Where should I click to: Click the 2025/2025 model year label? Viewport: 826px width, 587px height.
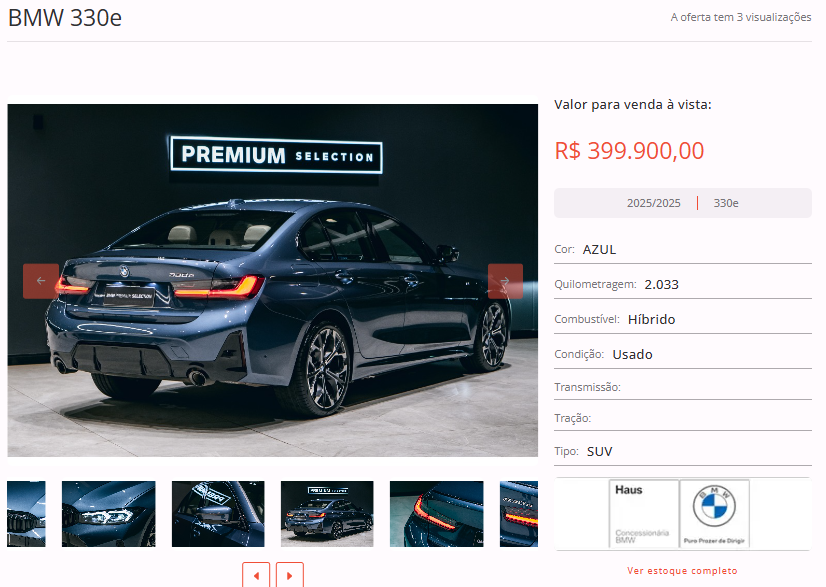(x=654, y=203)
